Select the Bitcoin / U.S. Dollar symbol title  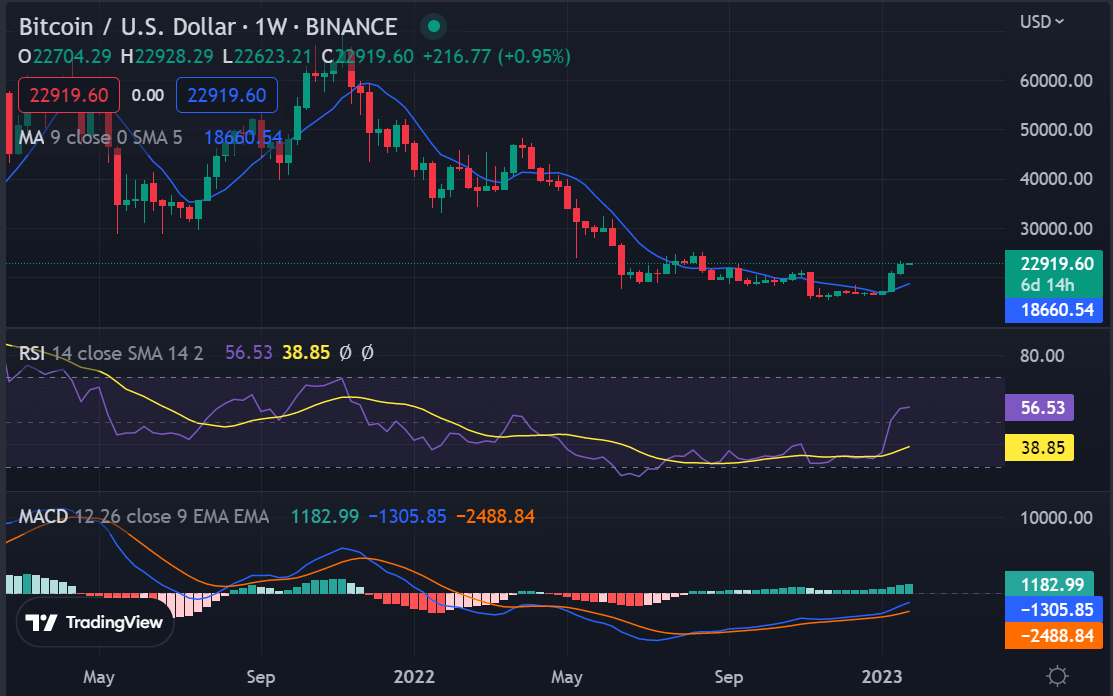pyautogui.click(x=208, y=27)
